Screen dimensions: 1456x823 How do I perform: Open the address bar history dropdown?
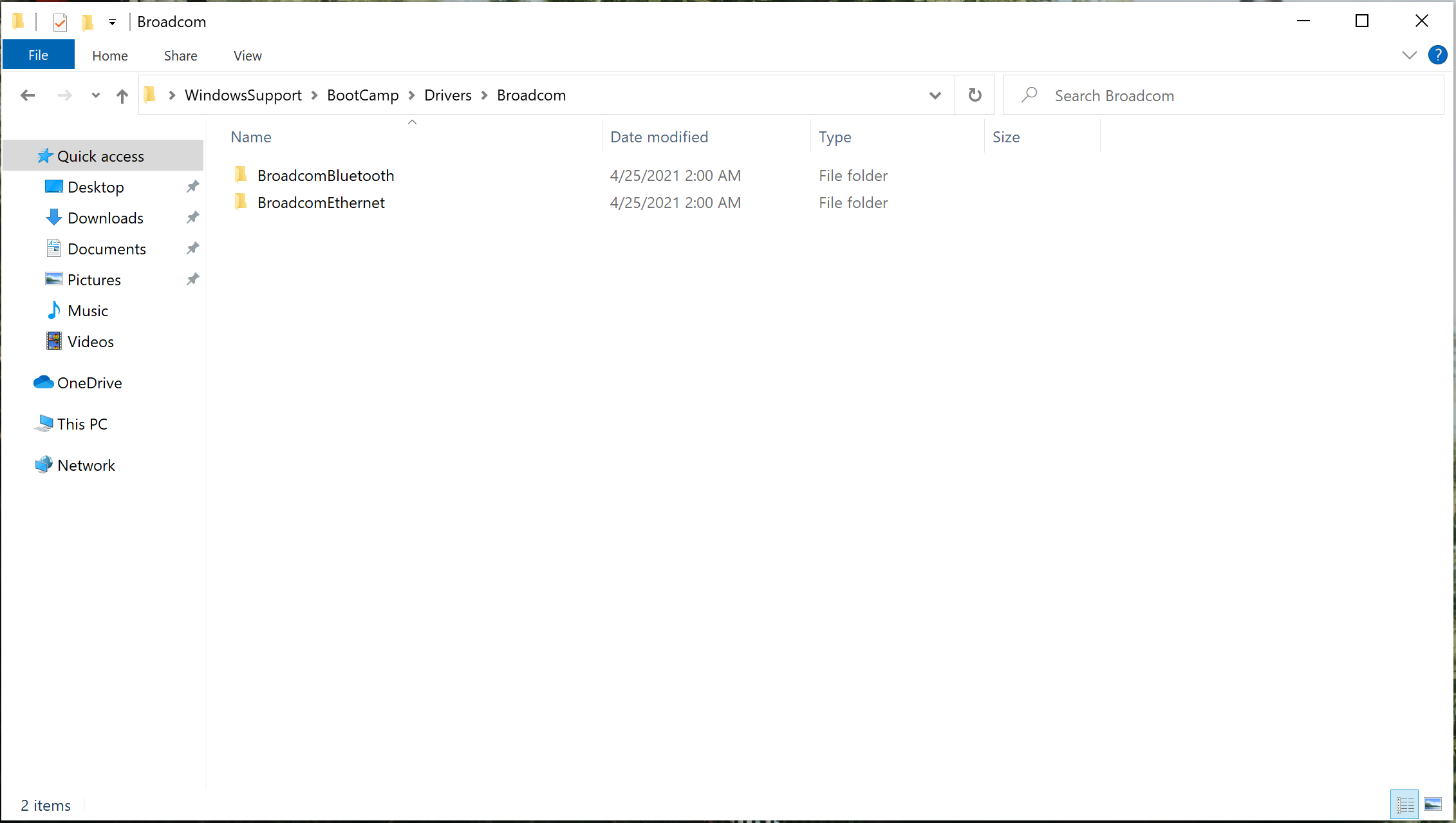(935, 95)
